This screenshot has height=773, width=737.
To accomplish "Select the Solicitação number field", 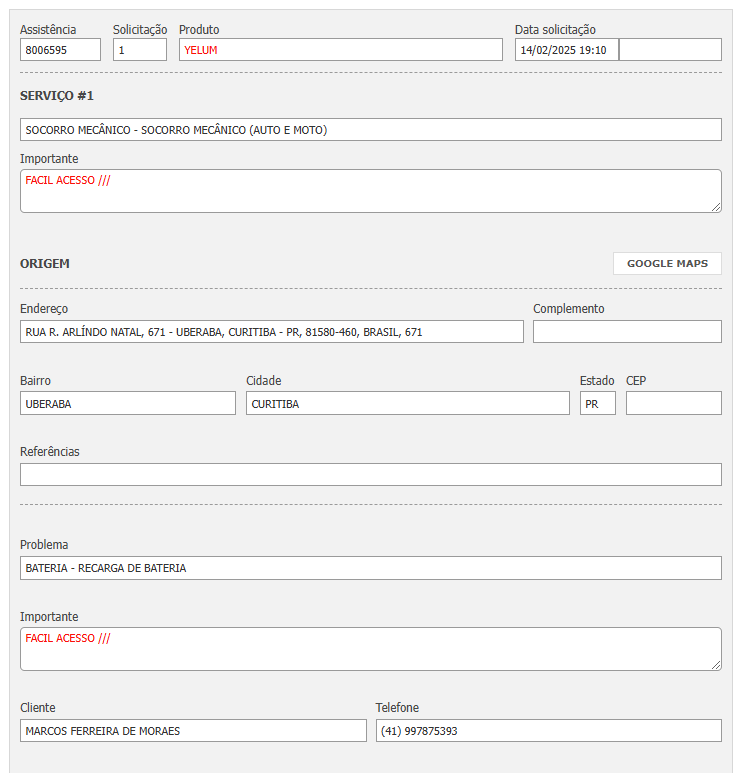I will (139, 50).
